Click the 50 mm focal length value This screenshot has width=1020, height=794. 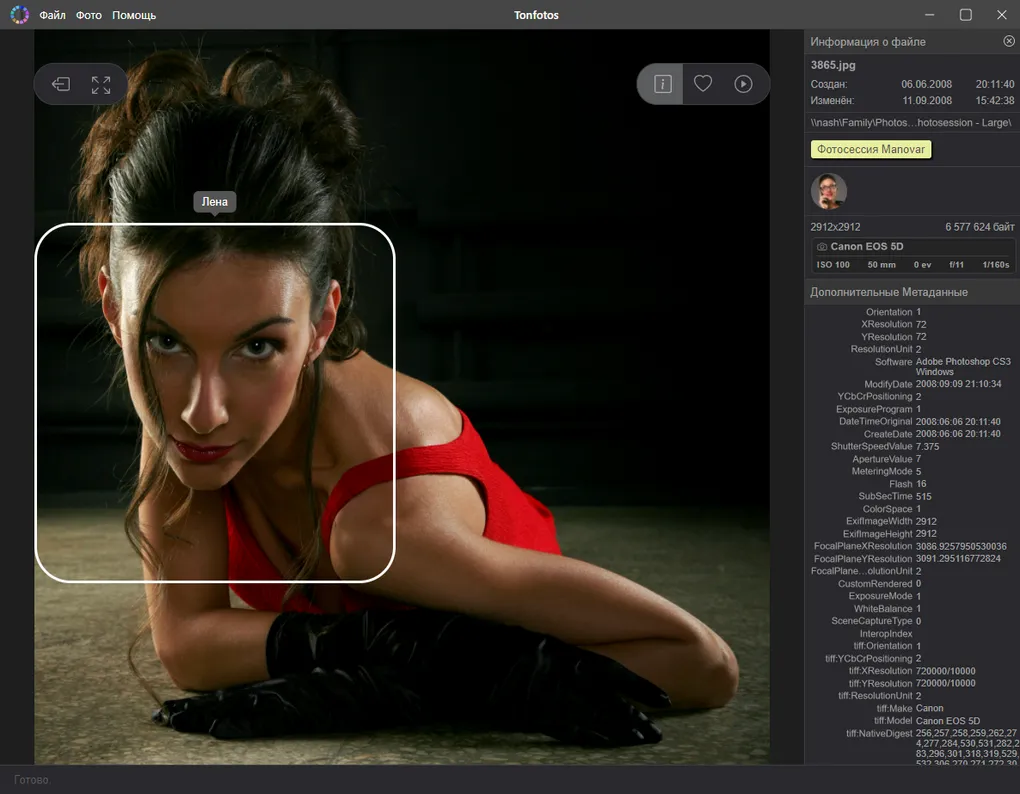(x=881, y=265)
